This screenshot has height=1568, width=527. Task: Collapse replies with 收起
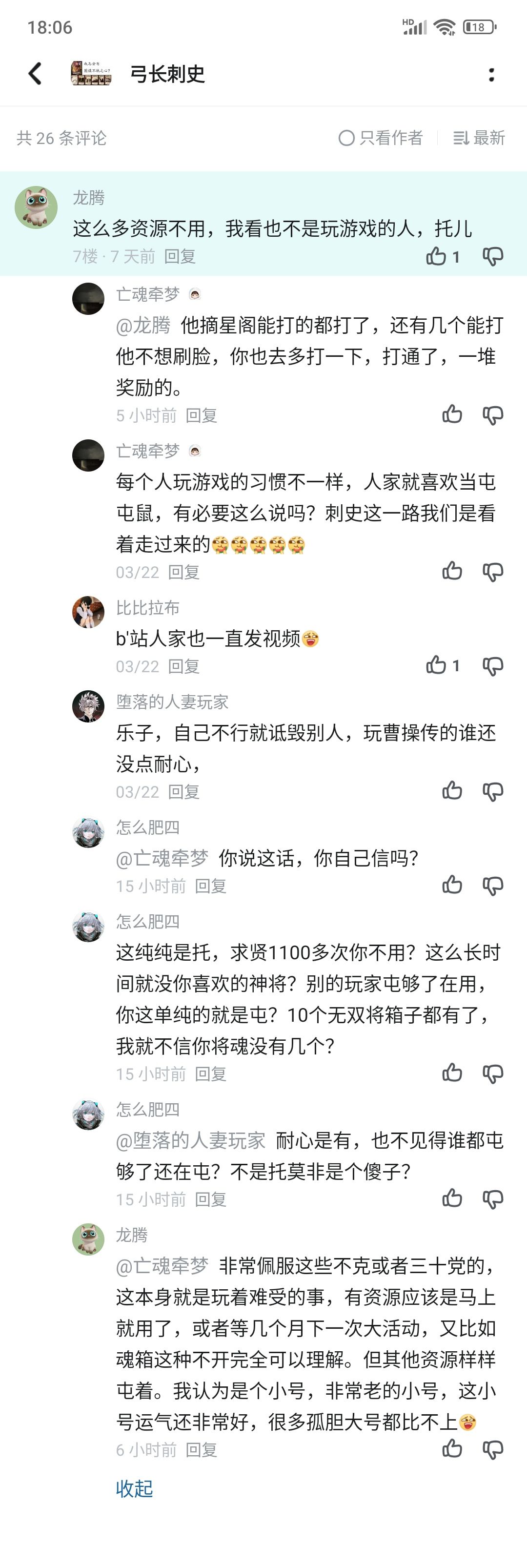pos(135,1488)
